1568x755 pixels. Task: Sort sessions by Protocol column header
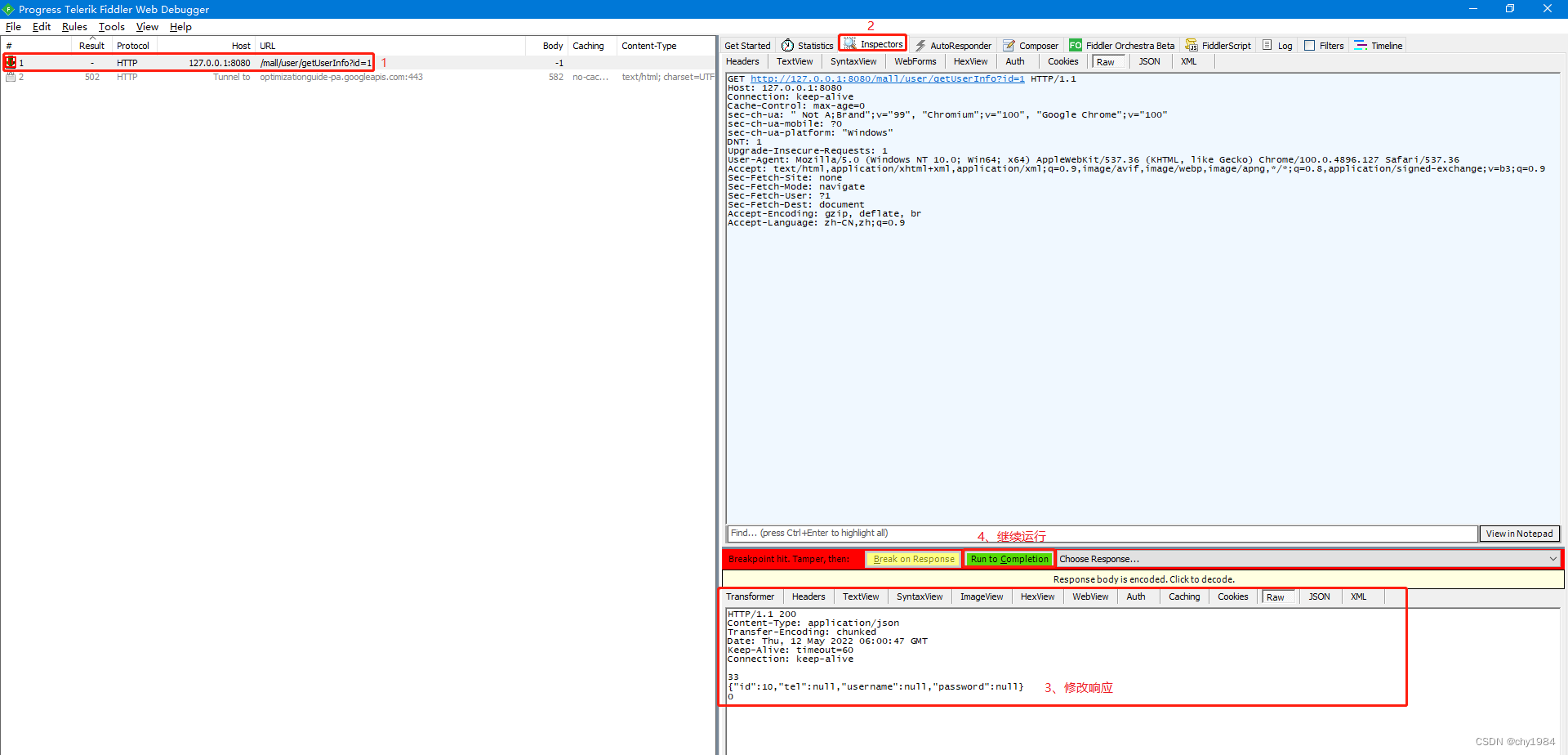coord(133,46)
